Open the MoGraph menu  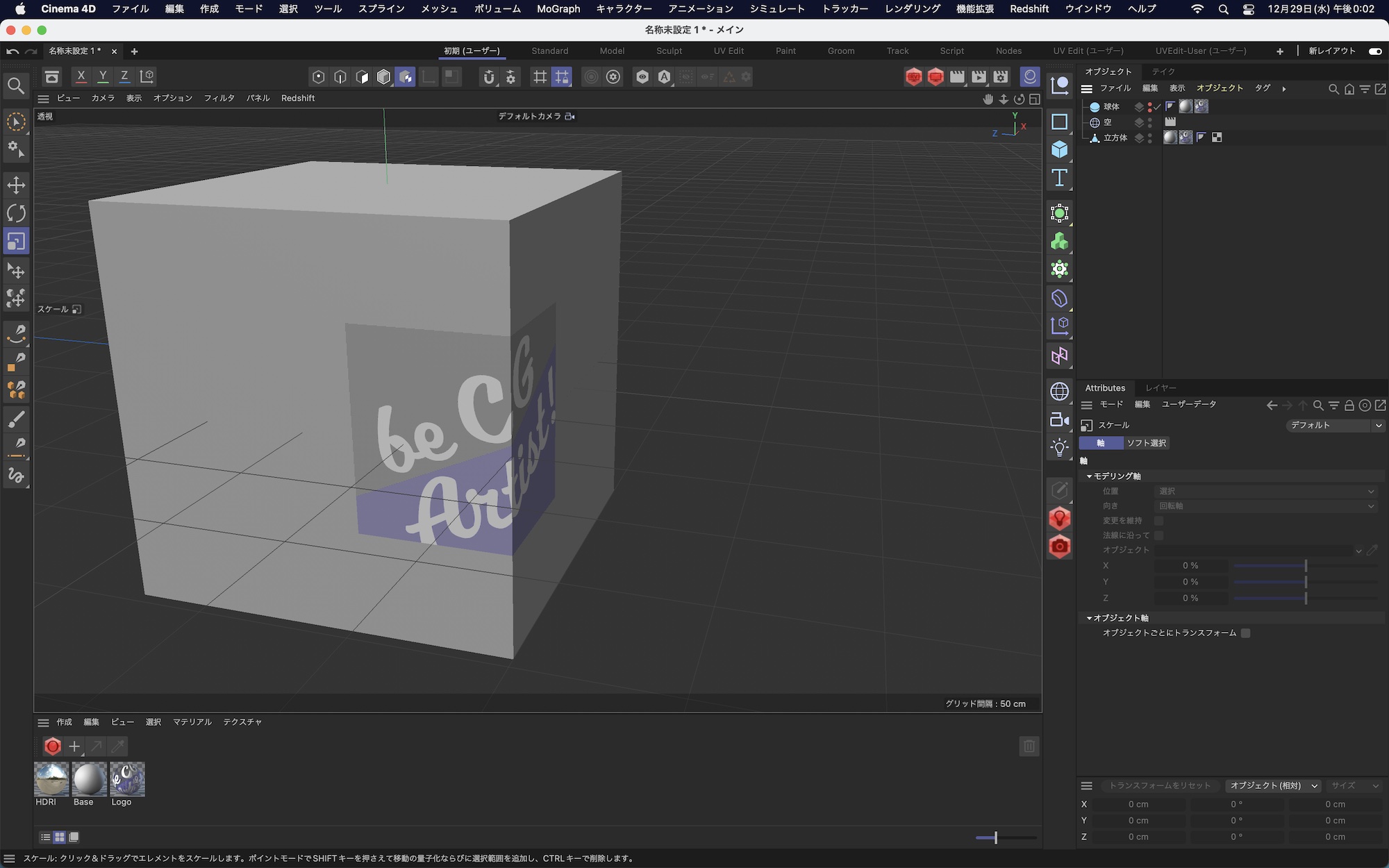click(558, 9)
